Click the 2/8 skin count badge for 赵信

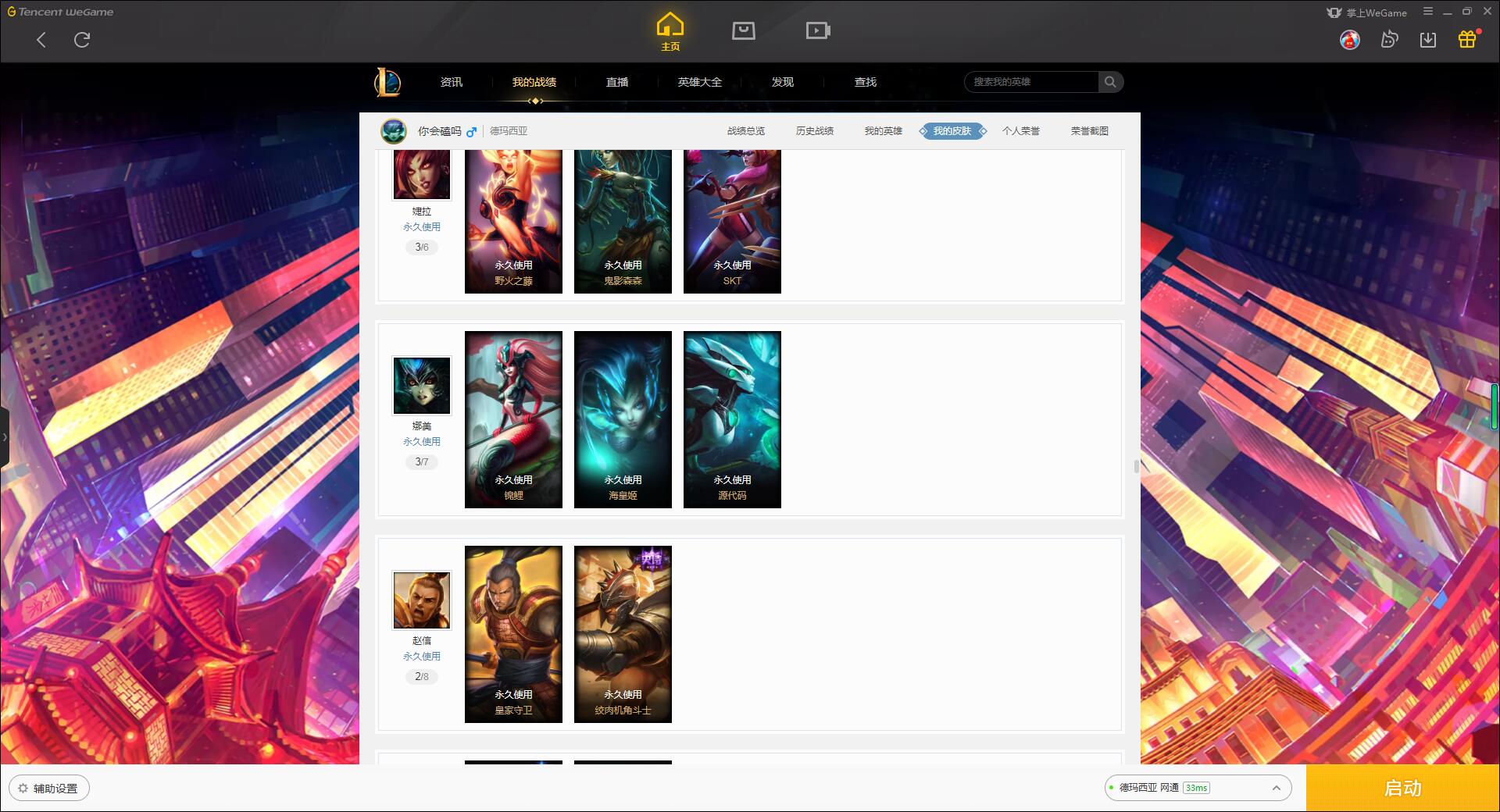422,677
